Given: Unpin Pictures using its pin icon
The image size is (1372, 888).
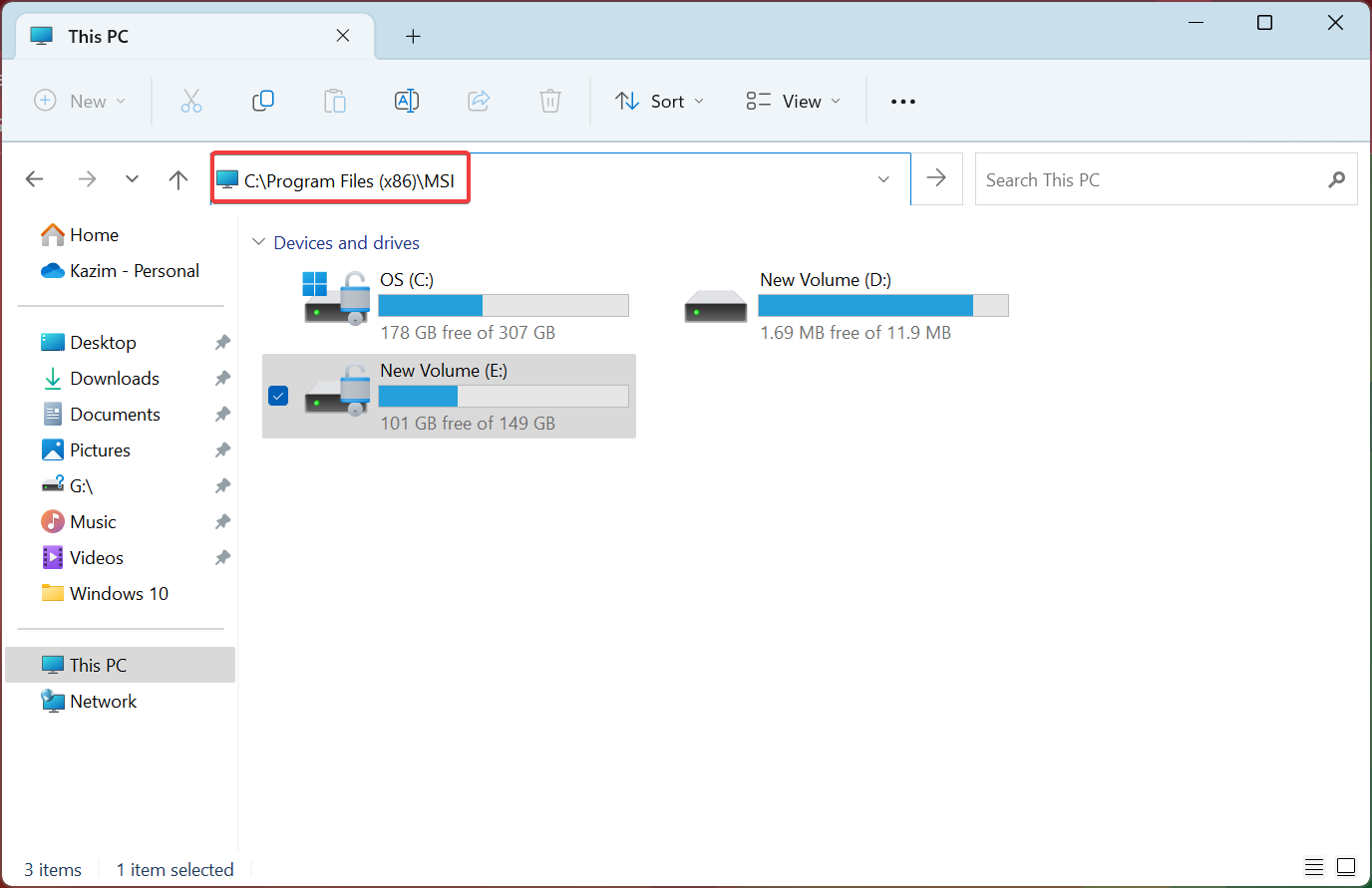Looking at the screenshot, I should [222, 450].
